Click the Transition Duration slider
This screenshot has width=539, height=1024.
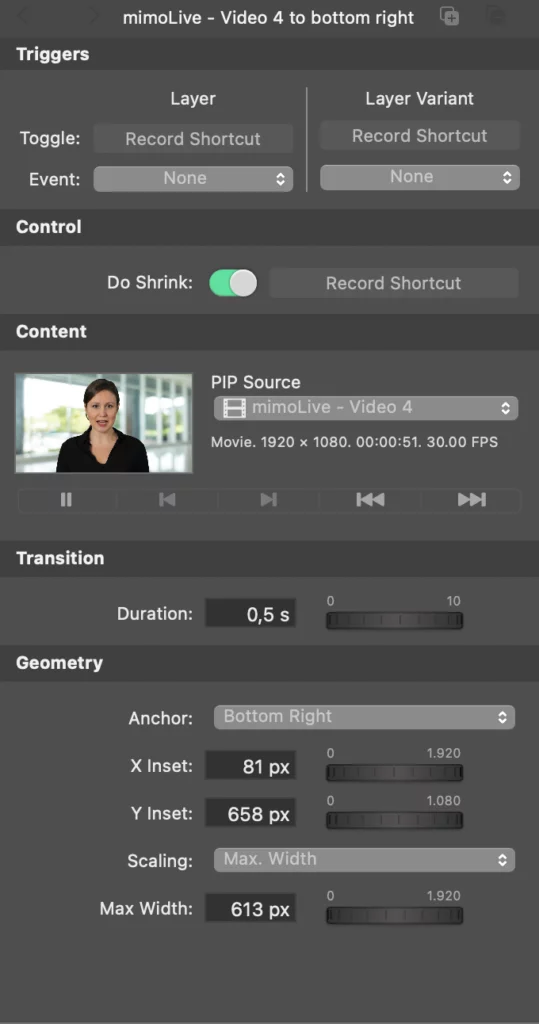[x=395, y=620]
